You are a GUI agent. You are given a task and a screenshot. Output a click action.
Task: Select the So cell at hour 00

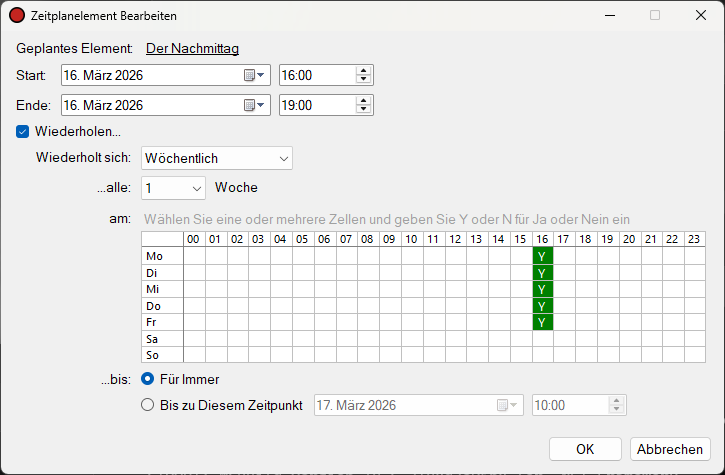pos(194,355)
